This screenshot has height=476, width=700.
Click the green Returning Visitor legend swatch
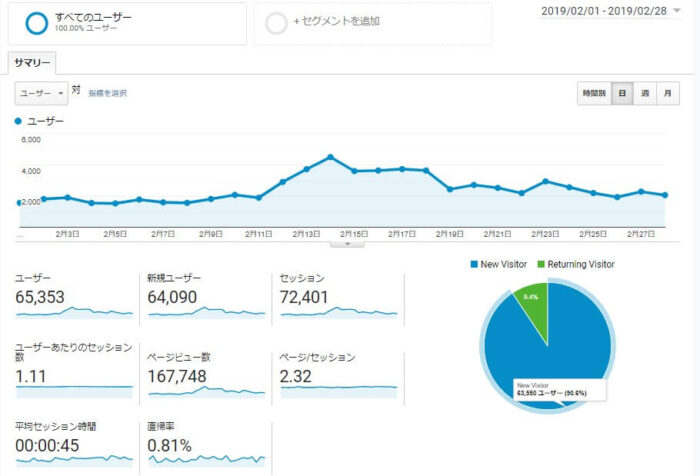(541, 264)
